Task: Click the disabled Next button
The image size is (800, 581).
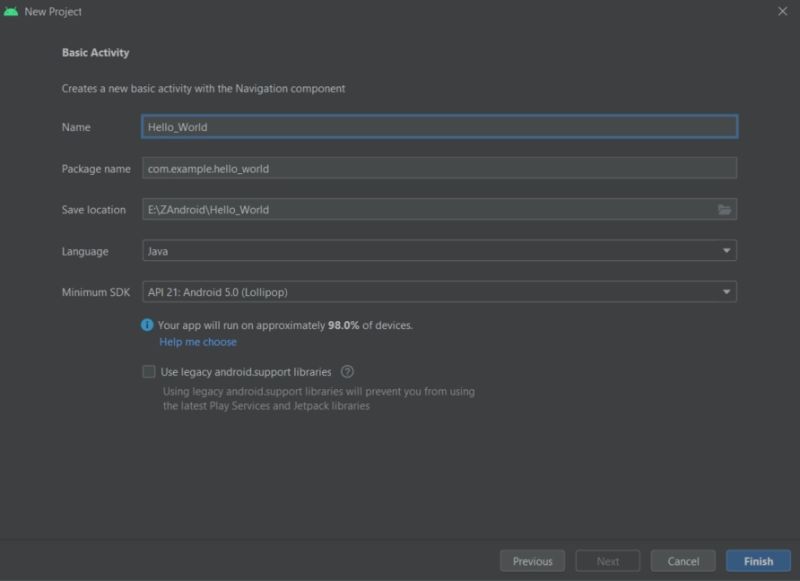Action: [x=608, y=561]
